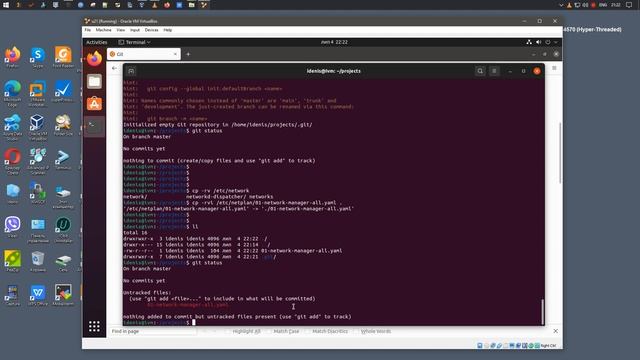The image size is (640, 360).
Task: Click the Firefox back arrow
Action: 114,68
